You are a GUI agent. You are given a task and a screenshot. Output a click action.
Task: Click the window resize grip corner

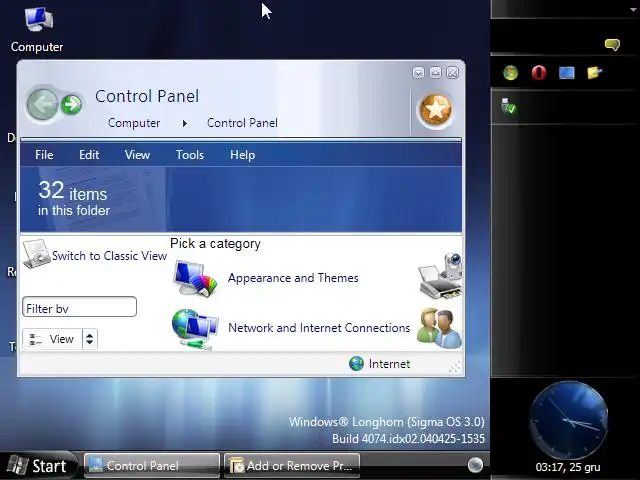point(456,367)
